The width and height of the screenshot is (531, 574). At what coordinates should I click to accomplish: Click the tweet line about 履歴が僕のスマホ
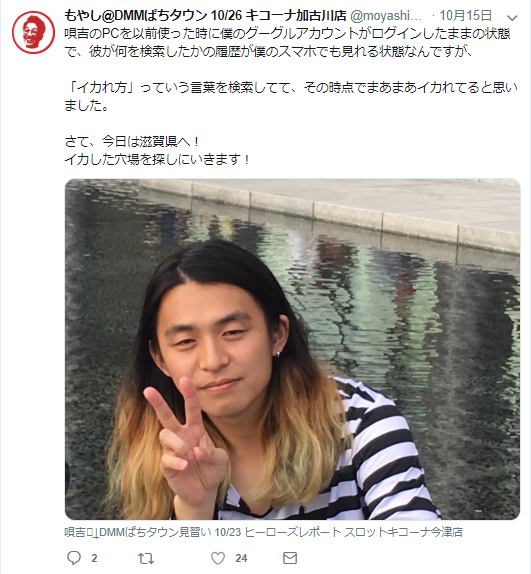click(x=269, y=52)
